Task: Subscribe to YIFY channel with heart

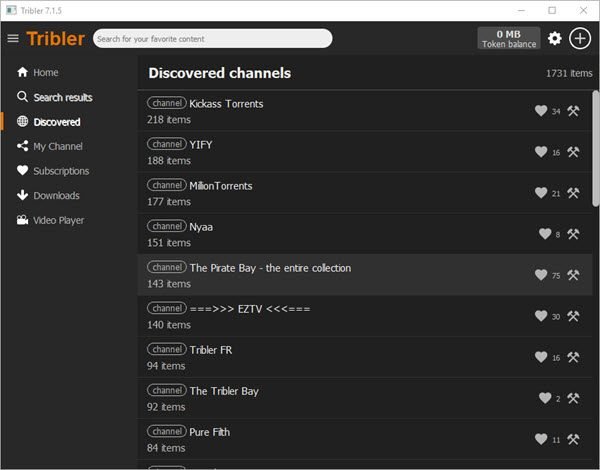Action: [x=541, y=152]
